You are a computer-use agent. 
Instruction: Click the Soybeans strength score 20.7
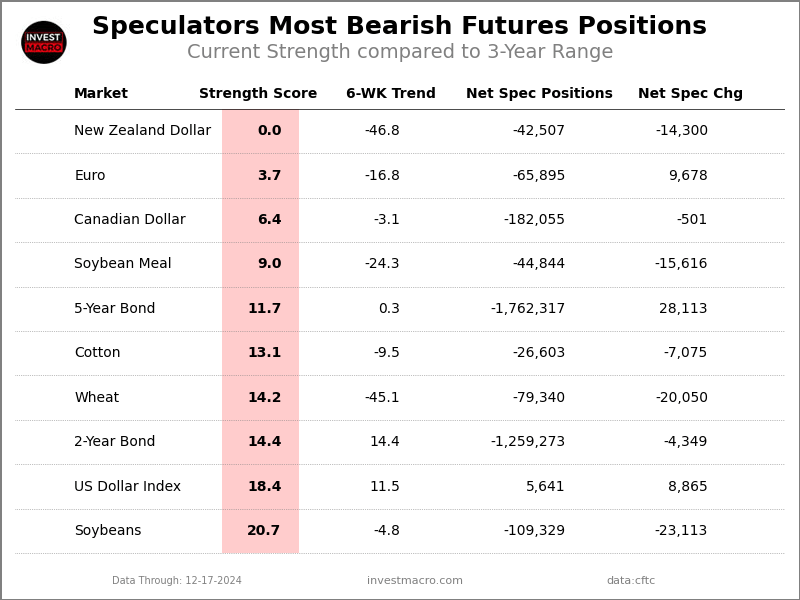(x=264, y=531)
